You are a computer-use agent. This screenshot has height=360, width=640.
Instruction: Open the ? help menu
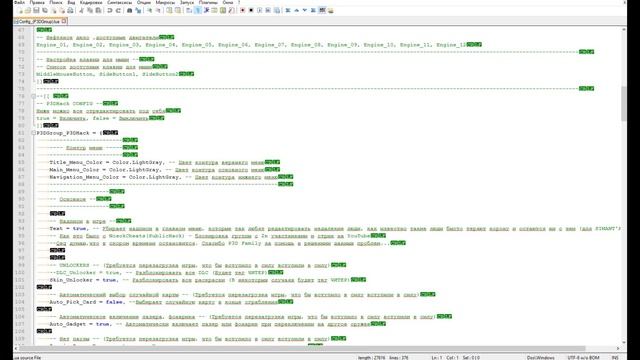tap(239, 2)
